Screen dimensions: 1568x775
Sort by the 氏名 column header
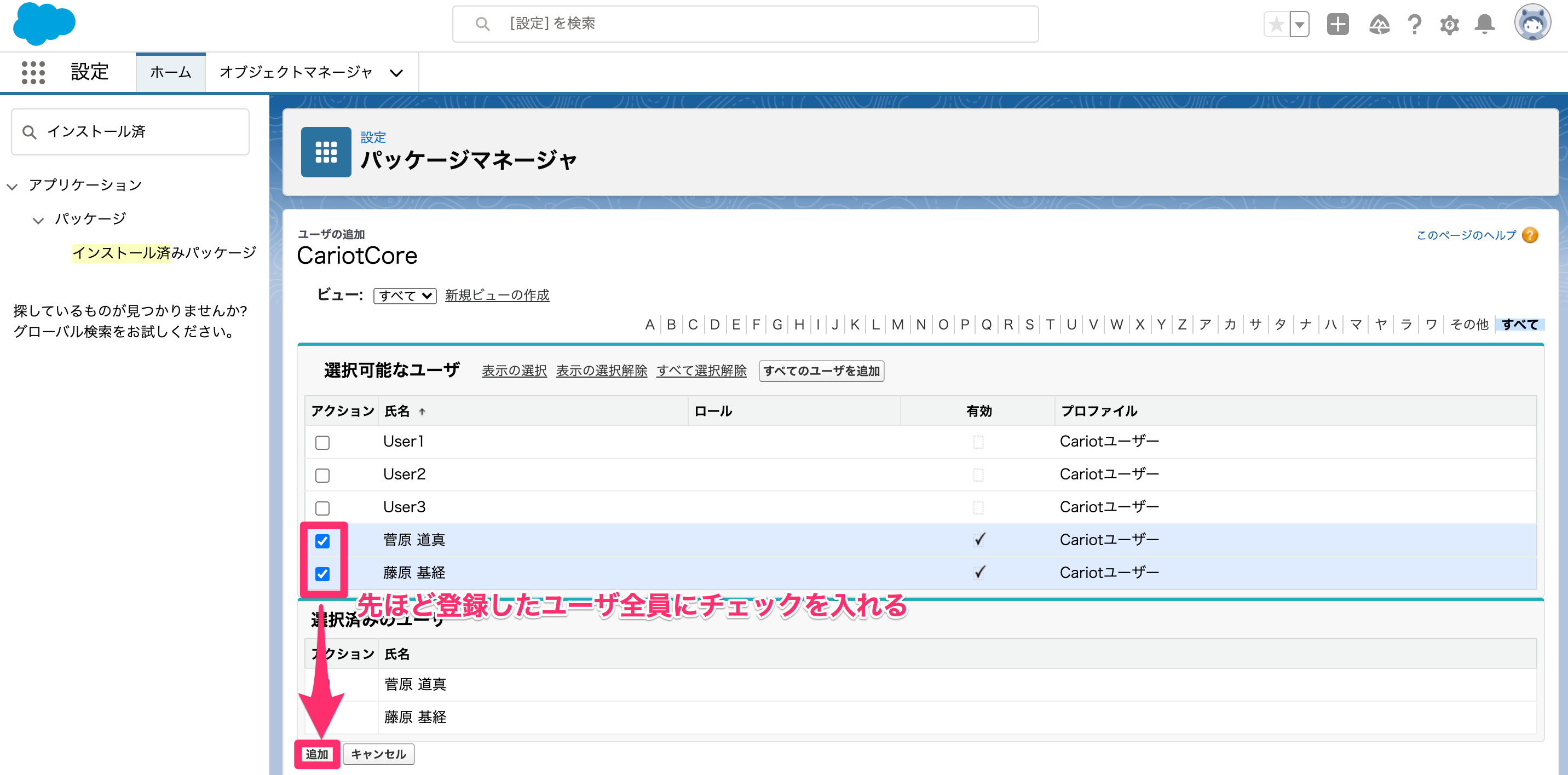click(397, 411)
